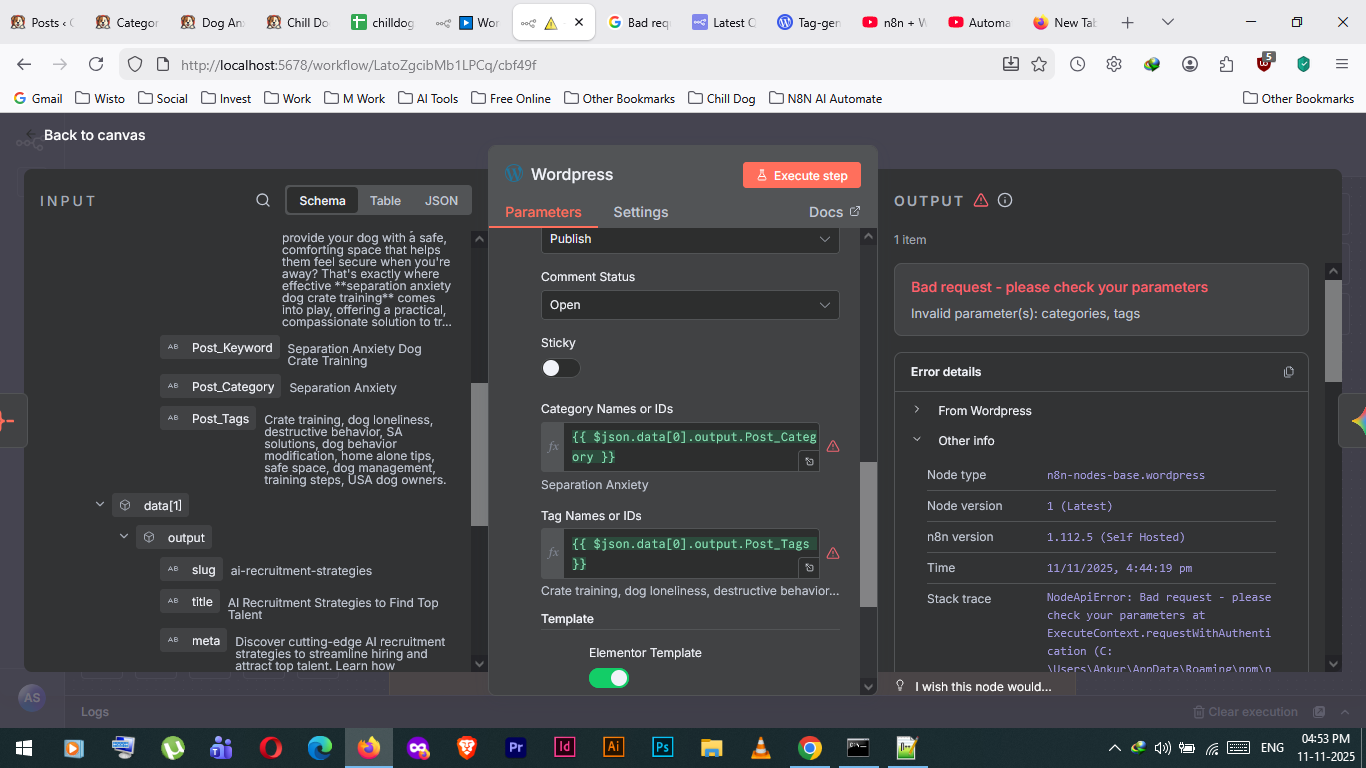
Task: Open the browser list all tabs dropdown
Action: coord(1167,22)
